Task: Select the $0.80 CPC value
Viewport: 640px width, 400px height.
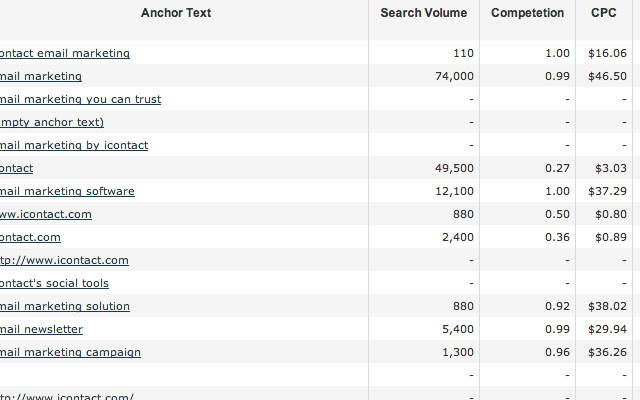Action: click(x=611, y=214)
